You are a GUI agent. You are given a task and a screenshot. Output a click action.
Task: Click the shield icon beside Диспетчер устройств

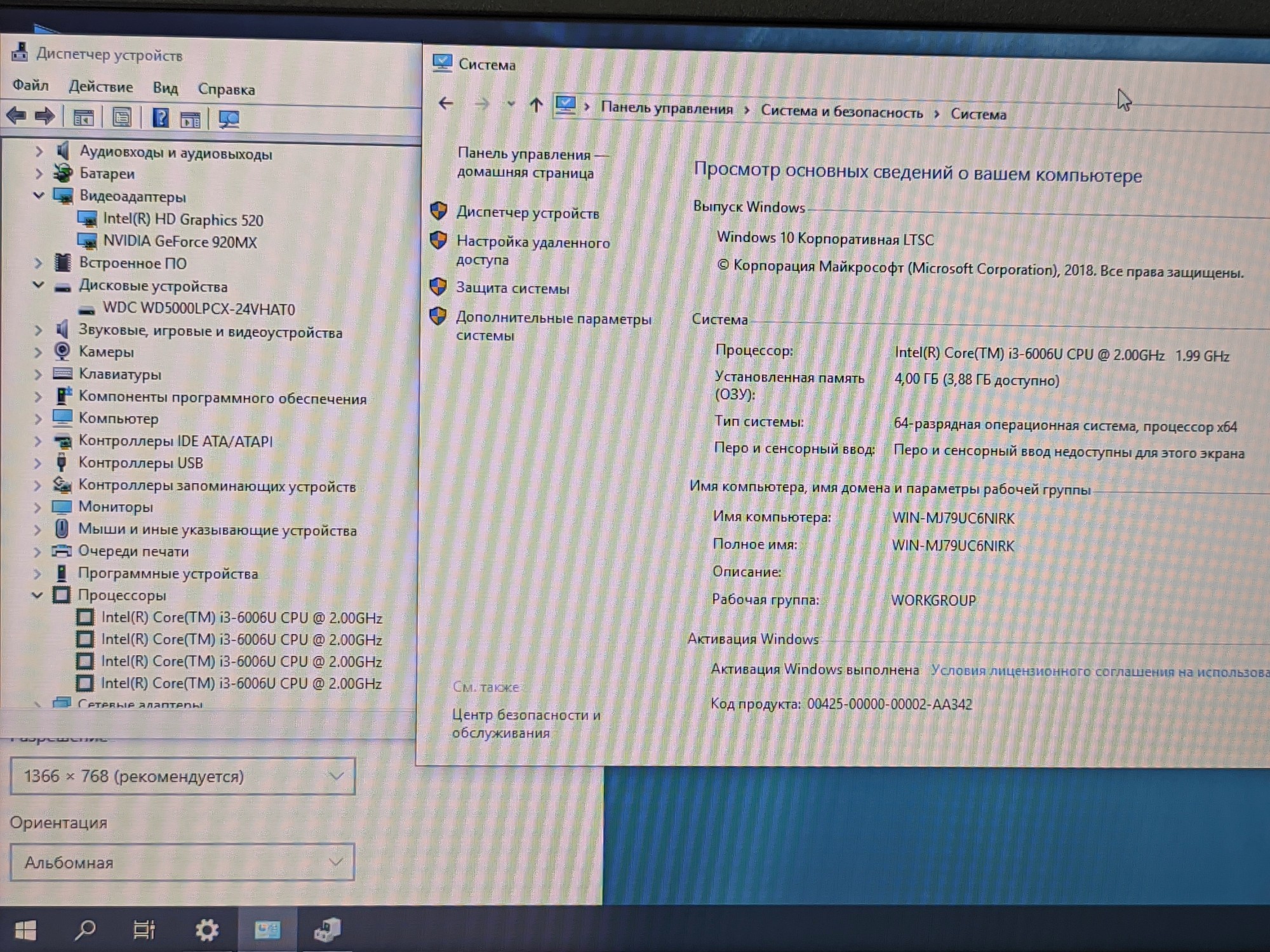(438, 211)
